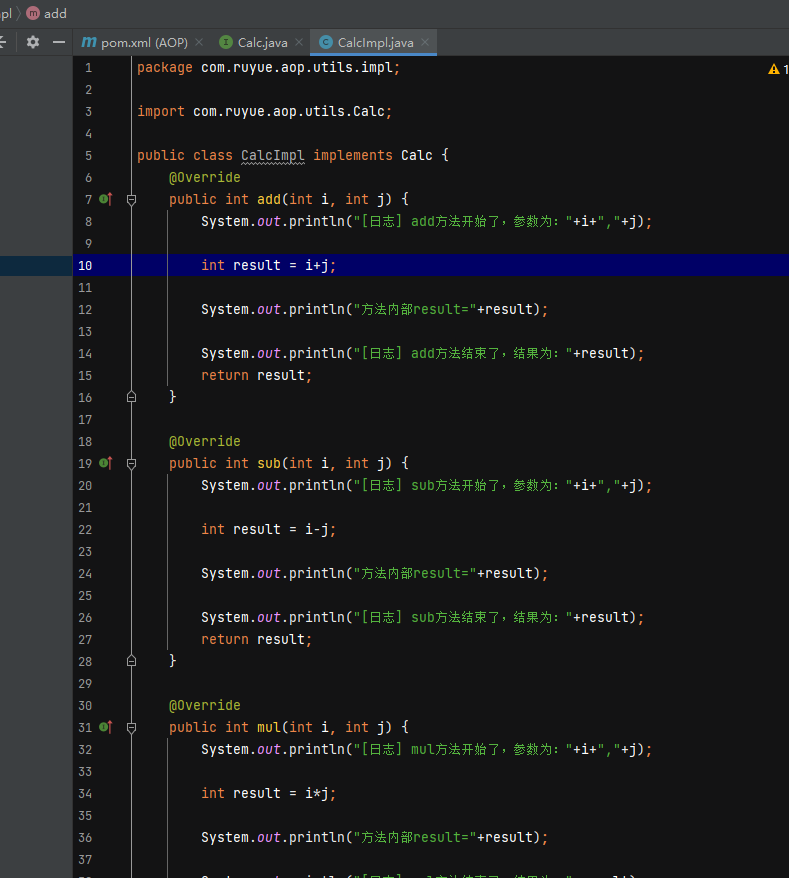Collapse the add method using its fold marker
The width and height of the screenshot is (789, 878).
(131, 199)
